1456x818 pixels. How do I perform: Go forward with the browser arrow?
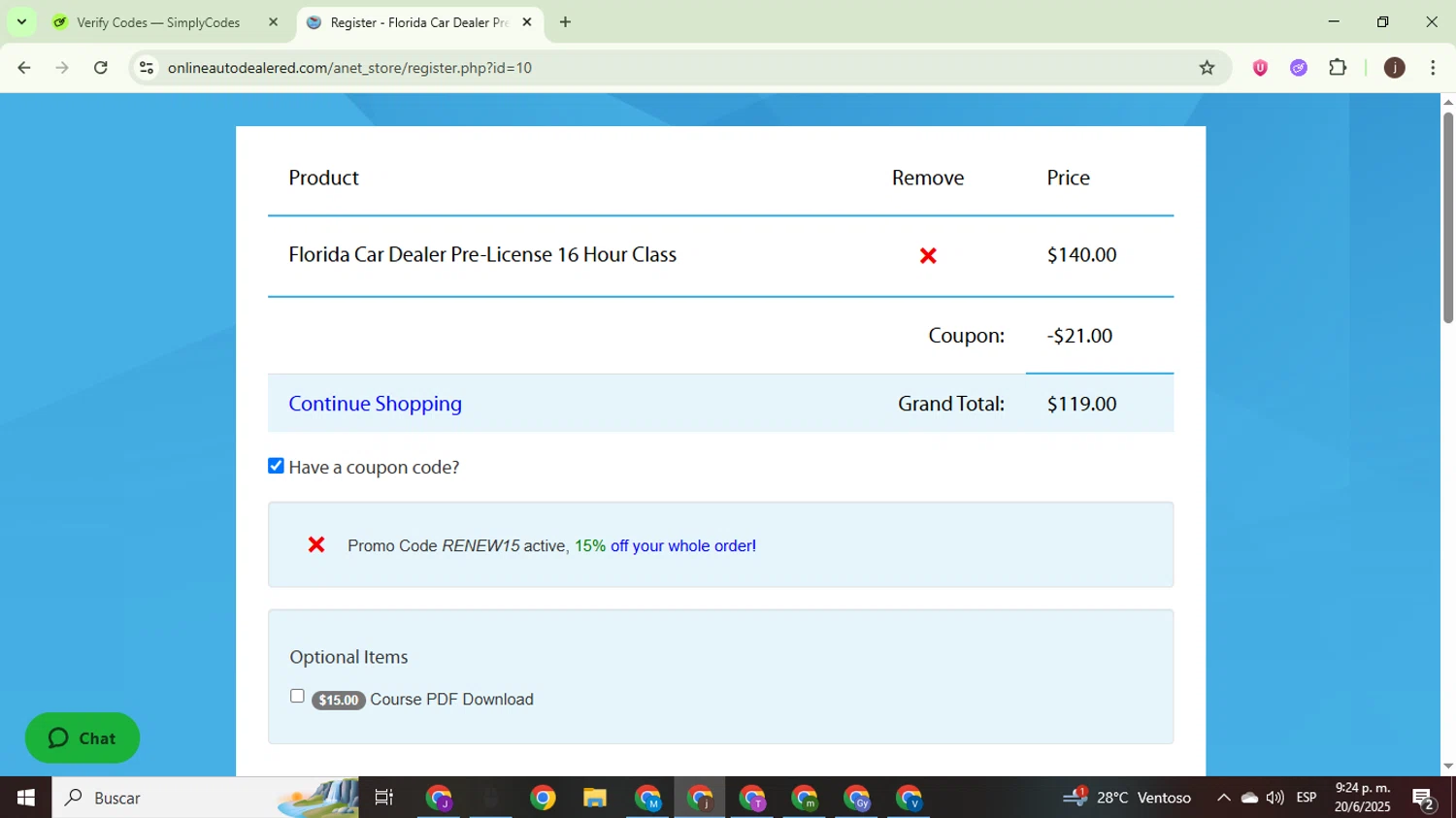point(62,68)
